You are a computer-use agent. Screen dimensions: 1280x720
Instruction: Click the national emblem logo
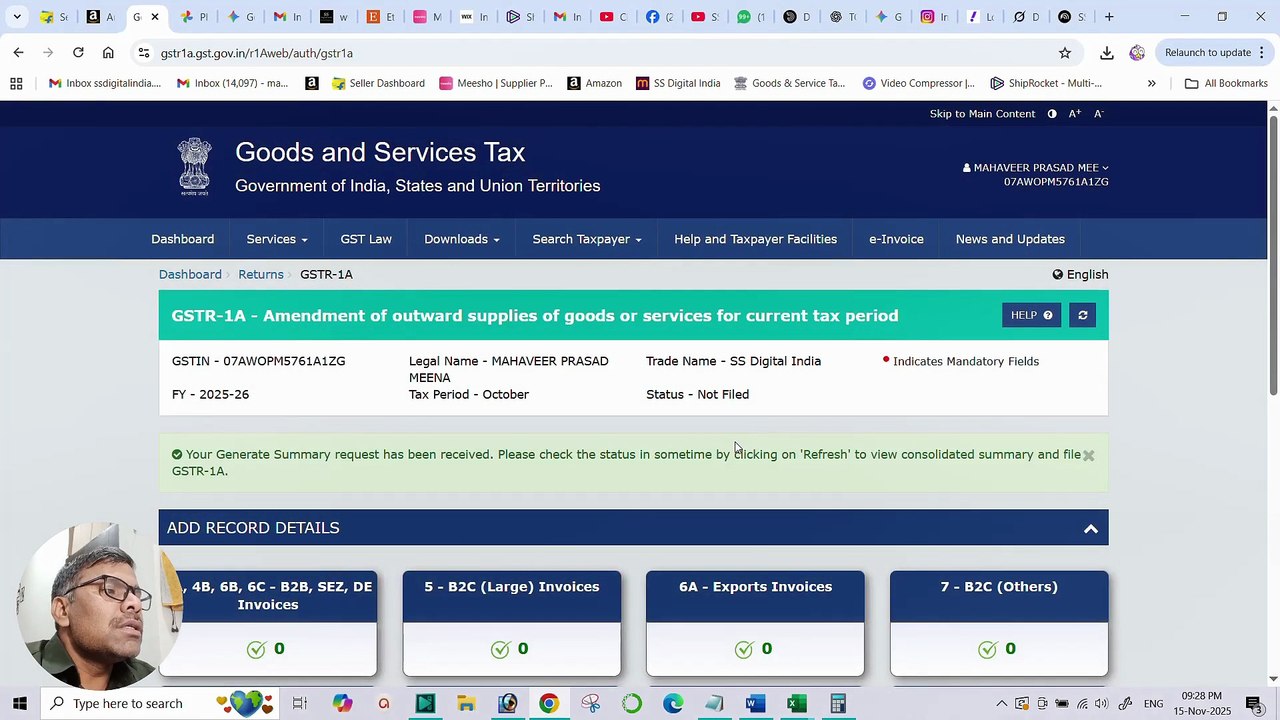coord(195,166)
